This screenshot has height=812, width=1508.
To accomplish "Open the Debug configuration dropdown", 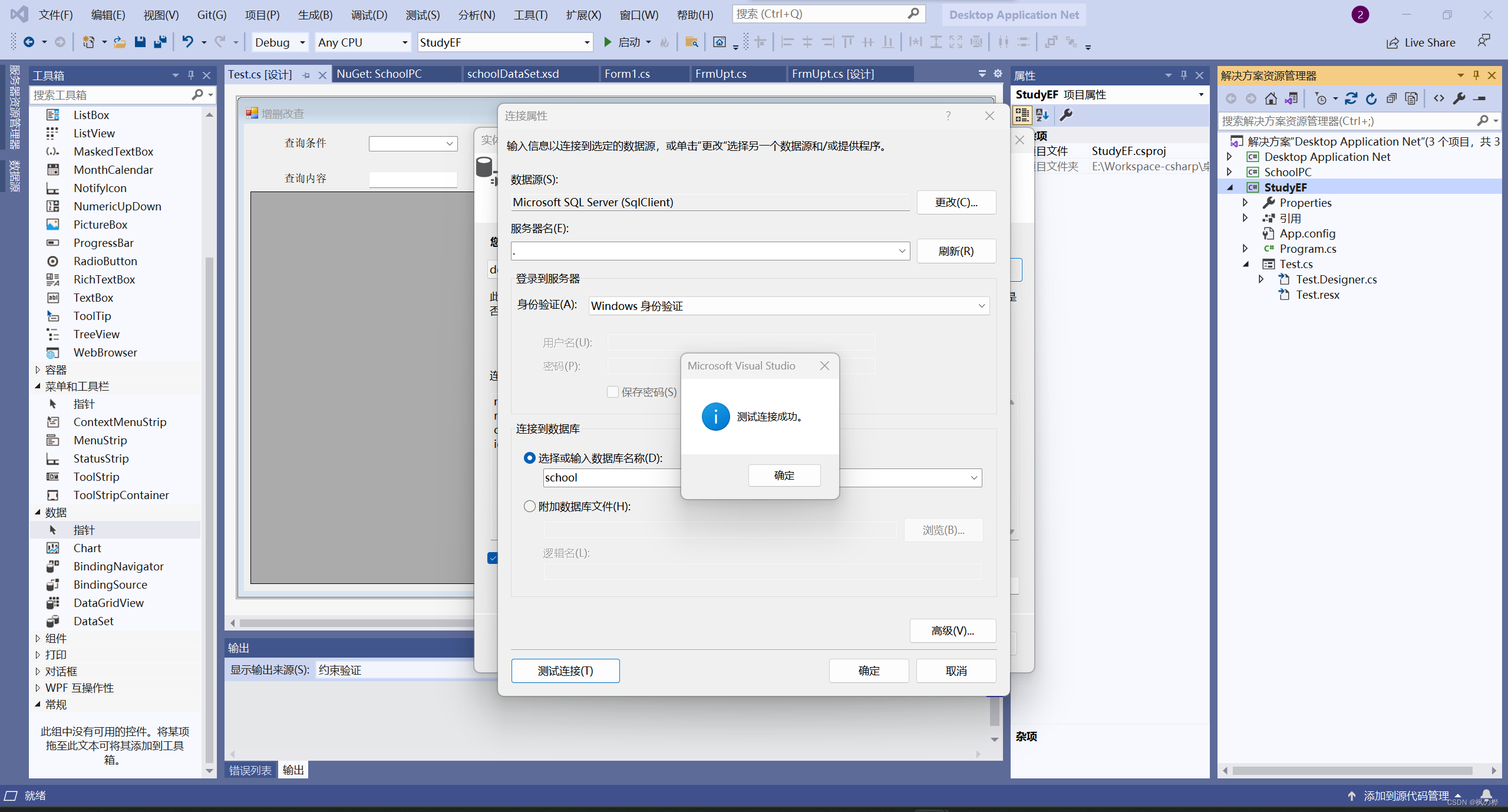I will point(281,42).
